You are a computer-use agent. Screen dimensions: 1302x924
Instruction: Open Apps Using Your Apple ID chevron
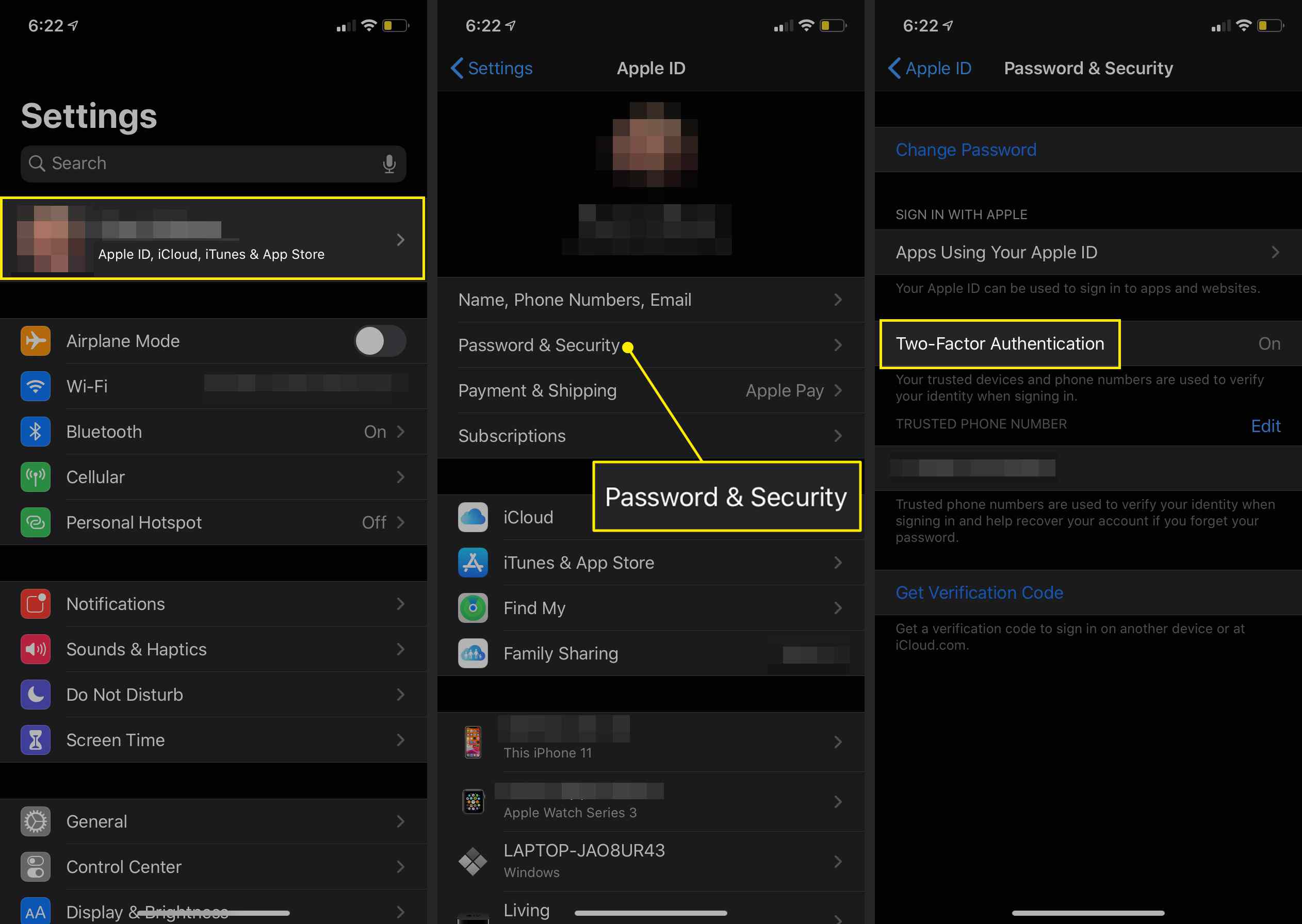(x=1275, y=252)
